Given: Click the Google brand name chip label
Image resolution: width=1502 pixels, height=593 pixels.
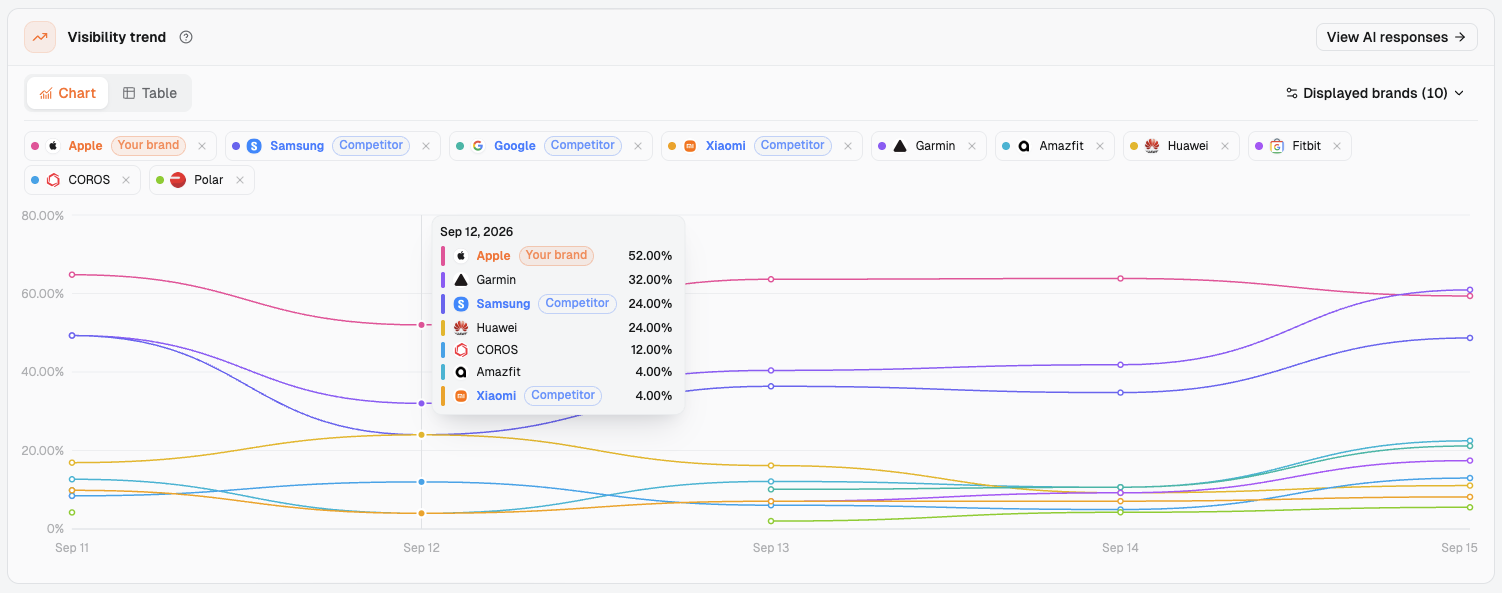Looking at the screenshot, I should [x=515, y=146].
